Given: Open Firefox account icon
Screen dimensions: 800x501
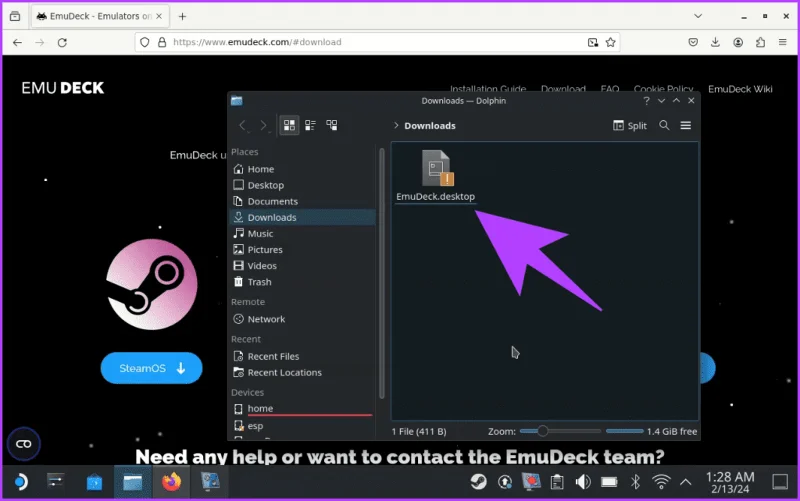Looking at the screenshot, I should pyautogui.click(x=738, y=42).
